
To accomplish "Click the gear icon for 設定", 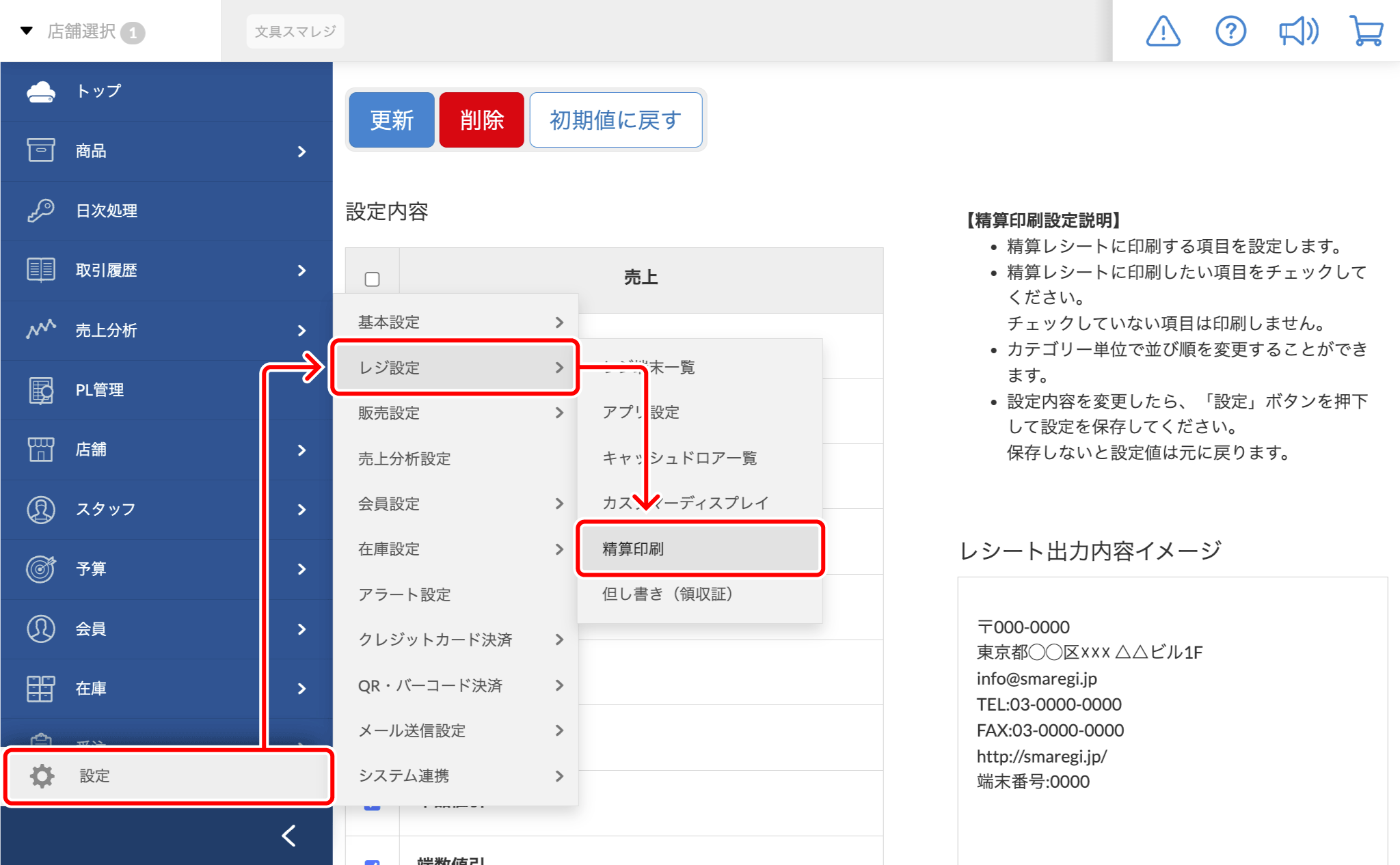I will 42,776.
